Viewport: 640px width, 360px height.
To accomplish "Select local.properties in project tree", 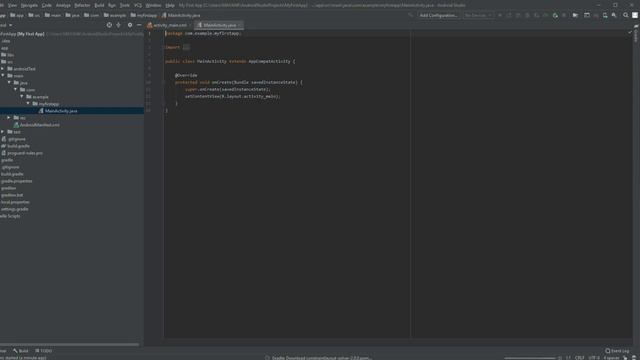I will tap(15, 202).
